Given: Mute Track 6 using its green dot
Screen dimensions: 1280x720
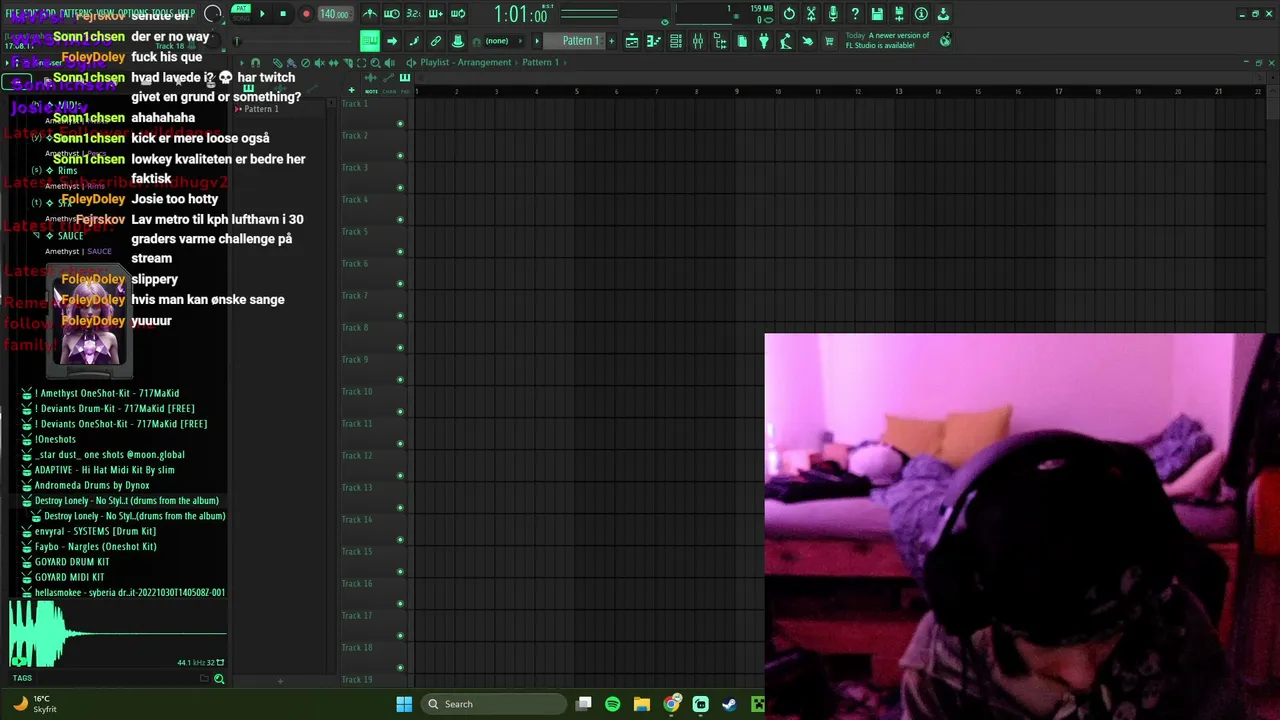Looking at the screenshot, I should (x=400, y=284).
